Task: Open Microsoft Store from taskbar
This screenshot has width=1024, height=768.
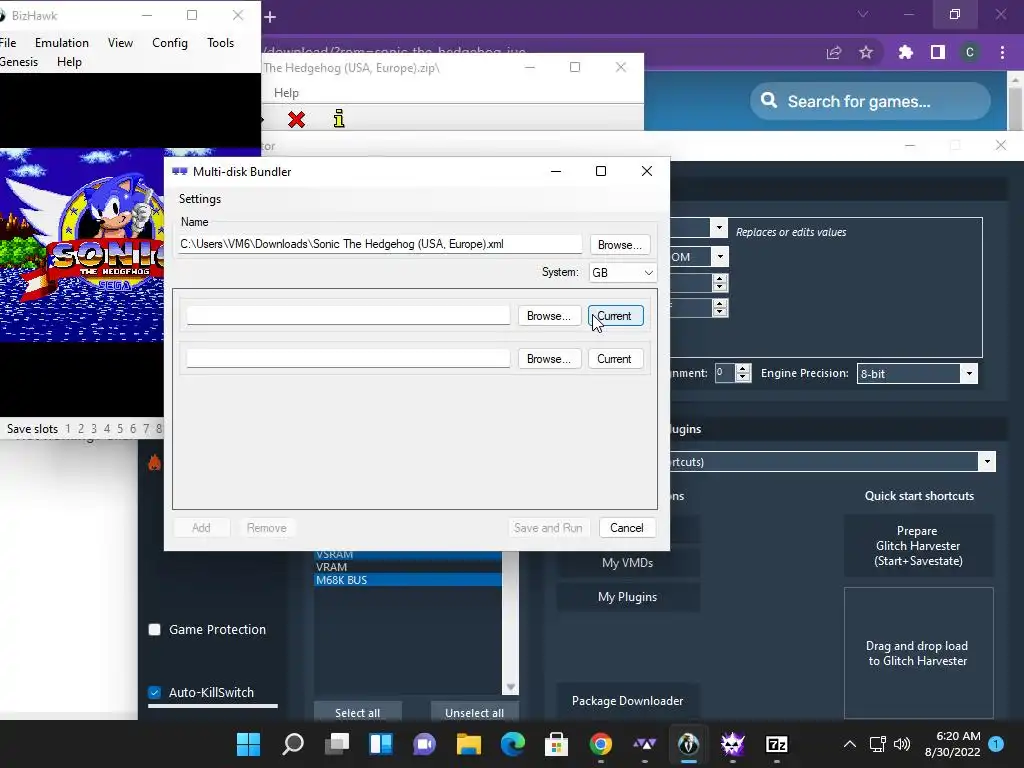Action: [x=556, y=744]
